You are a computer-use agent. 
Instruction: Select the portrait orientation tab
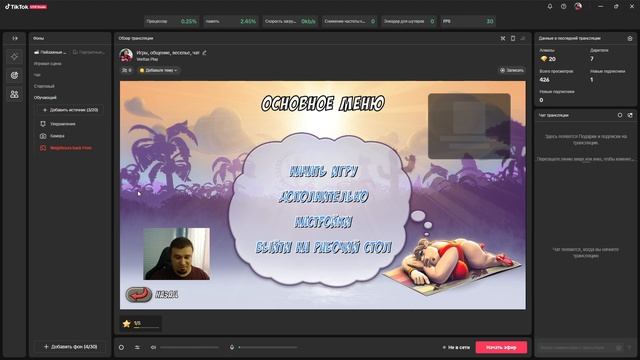tap(89, 52)
